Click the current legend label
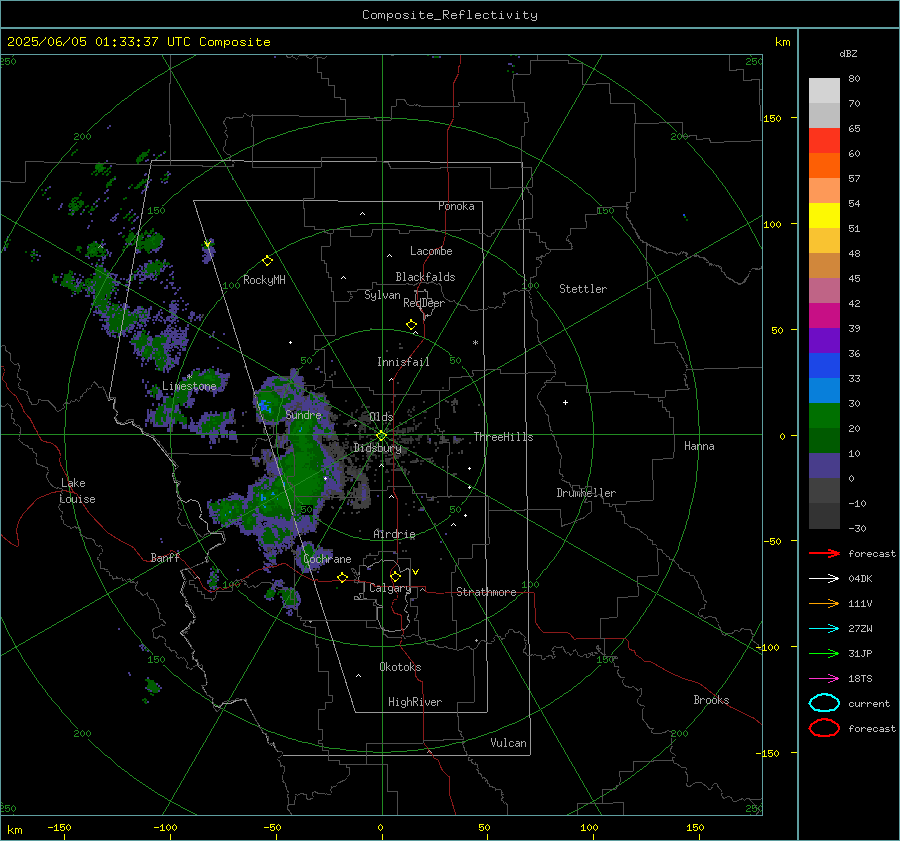This screenshot has width=900, height=841. tap(869, 703)
